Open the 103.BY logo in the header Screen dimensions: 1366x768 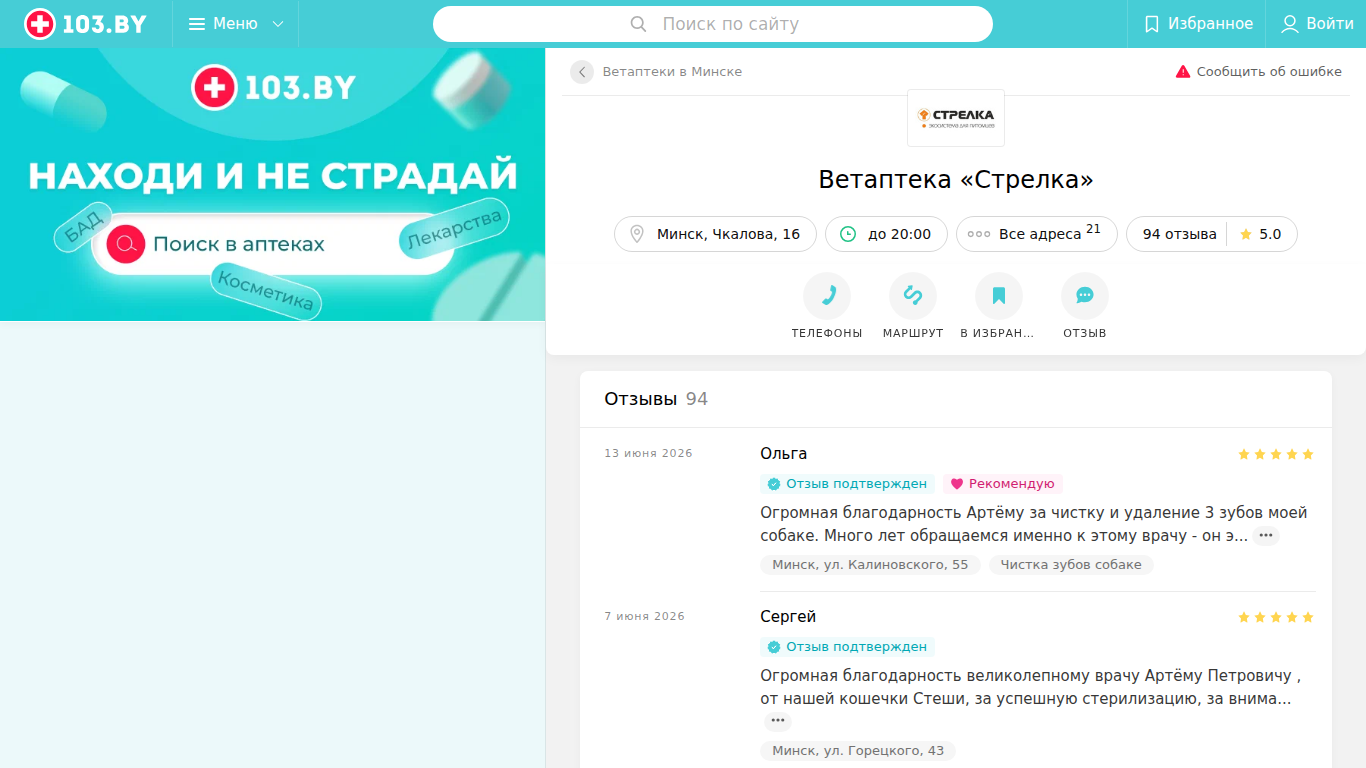click(86, 24)
